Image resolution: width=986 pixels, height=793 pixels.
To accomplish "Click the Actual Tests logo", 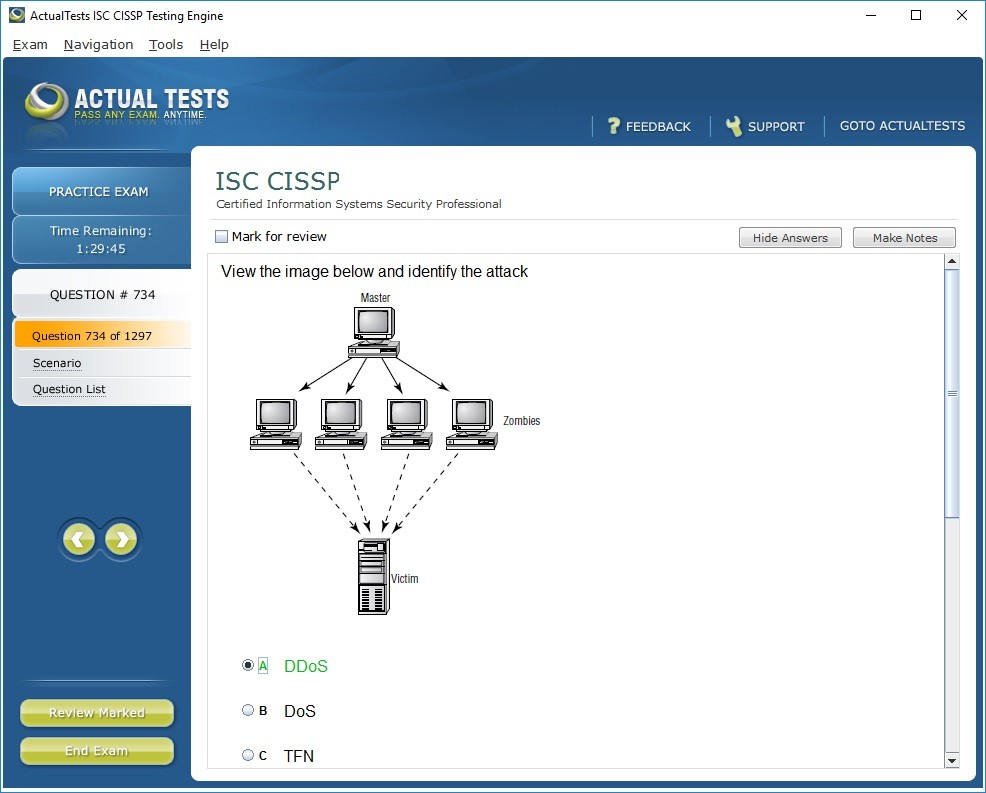I will click(x=127, y=103).
